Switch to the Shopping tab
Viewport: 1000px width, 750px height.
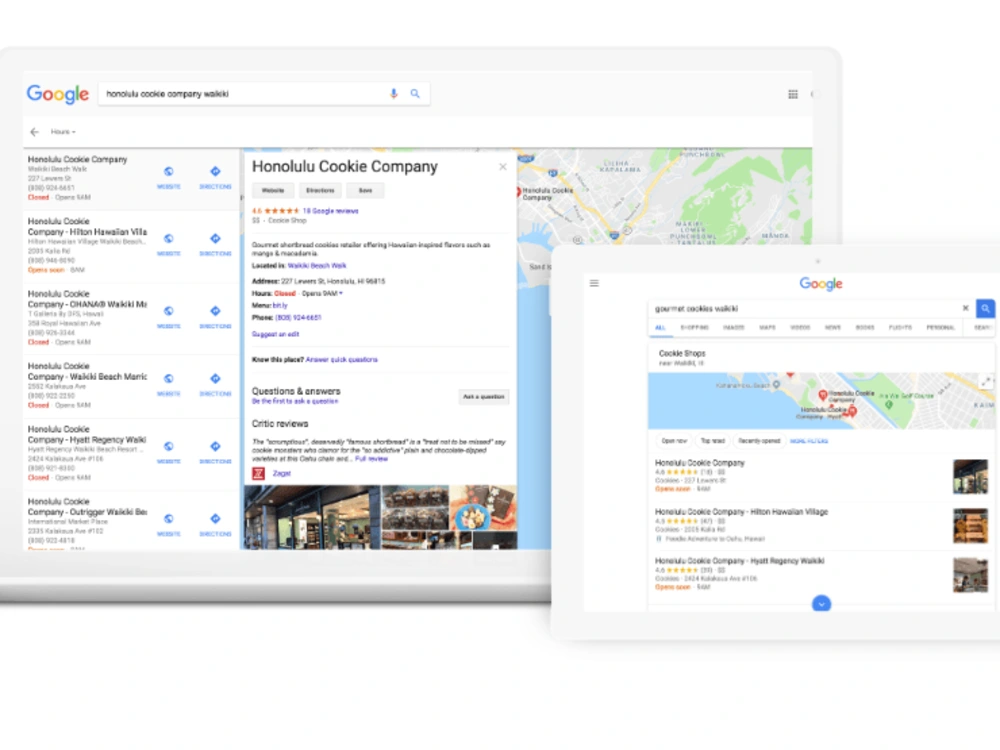tap(695, 328)
